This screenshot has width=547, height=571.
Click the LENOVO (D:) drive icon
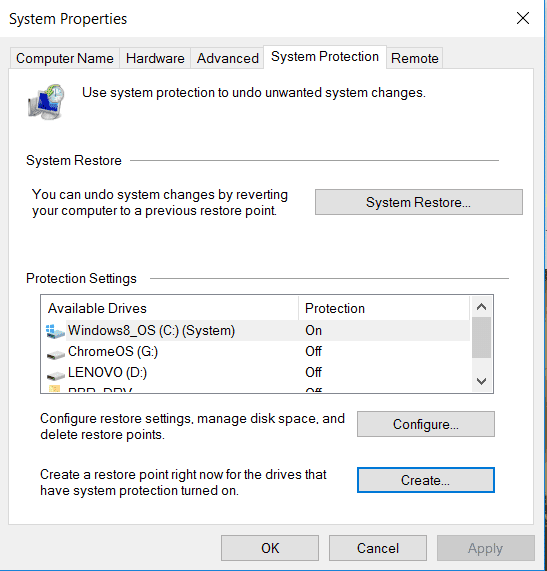pyautogui.click(x=56, y=375)
